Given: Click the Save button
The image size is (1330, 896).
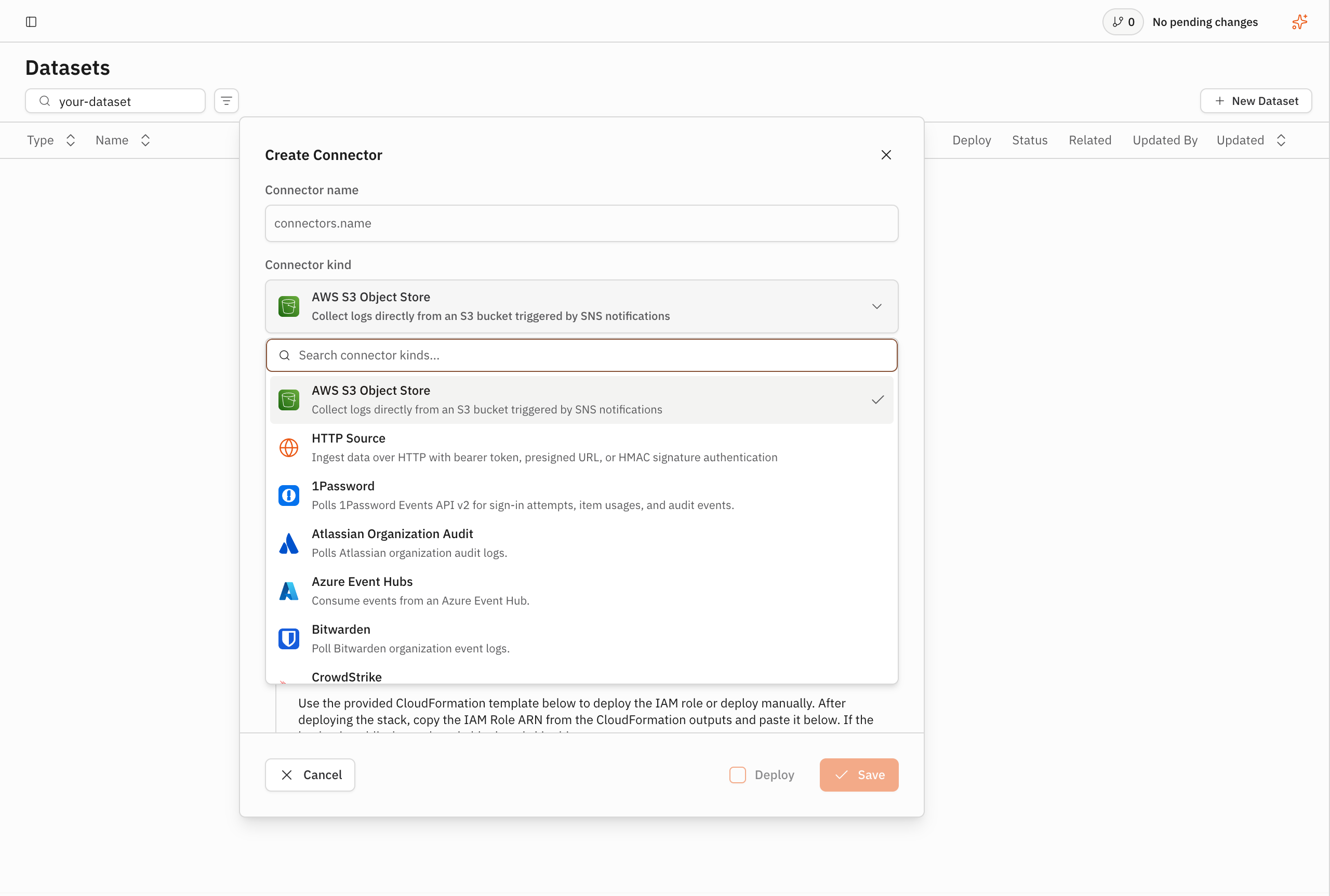Looking at the screenshot, I should pos(858,775).
